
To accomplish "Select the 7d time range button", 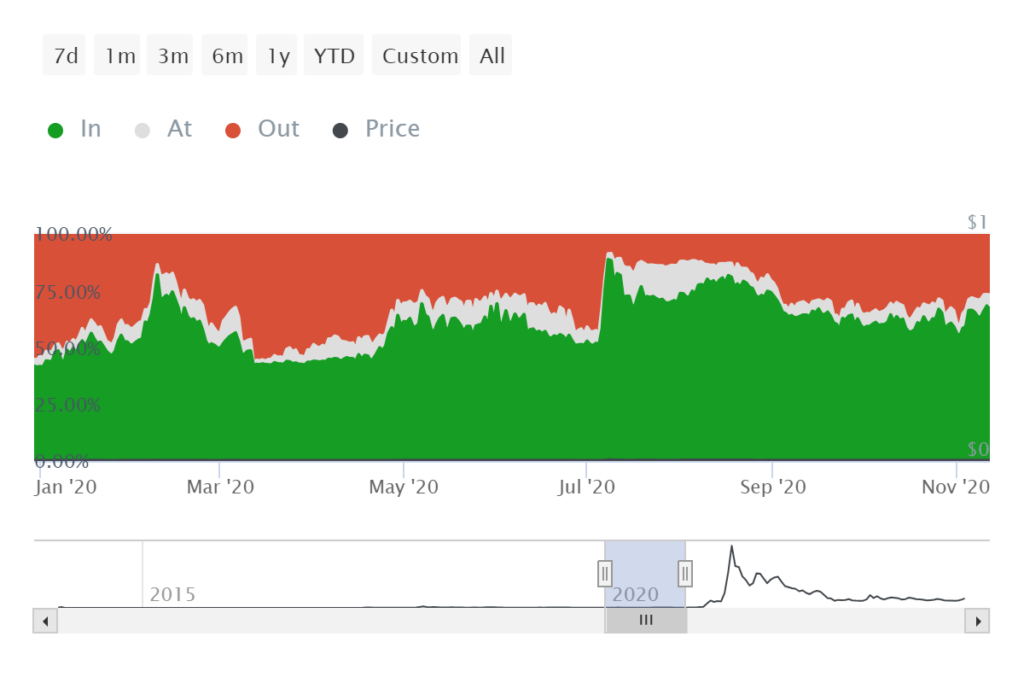I will [x=64, y=56].
